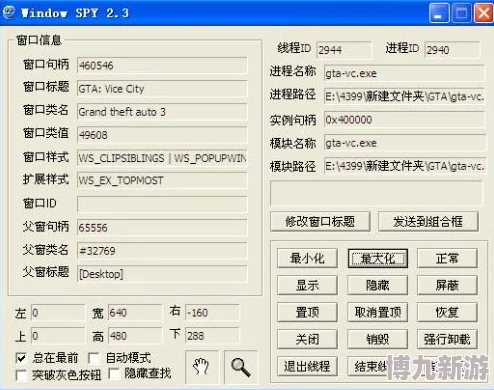The height and width of the screenshot is (390, 494).
Task: Click the 恢复 button
Action: [447, 312]
